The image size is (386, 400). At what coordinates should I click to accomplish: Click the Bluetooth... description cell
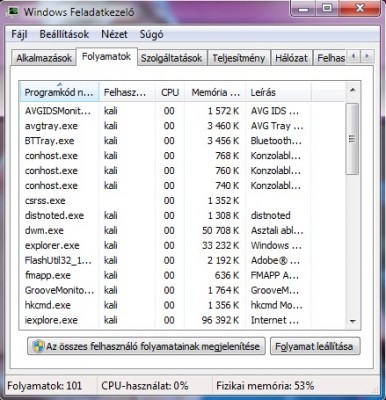pyautogui.click(x=276, y=141)
